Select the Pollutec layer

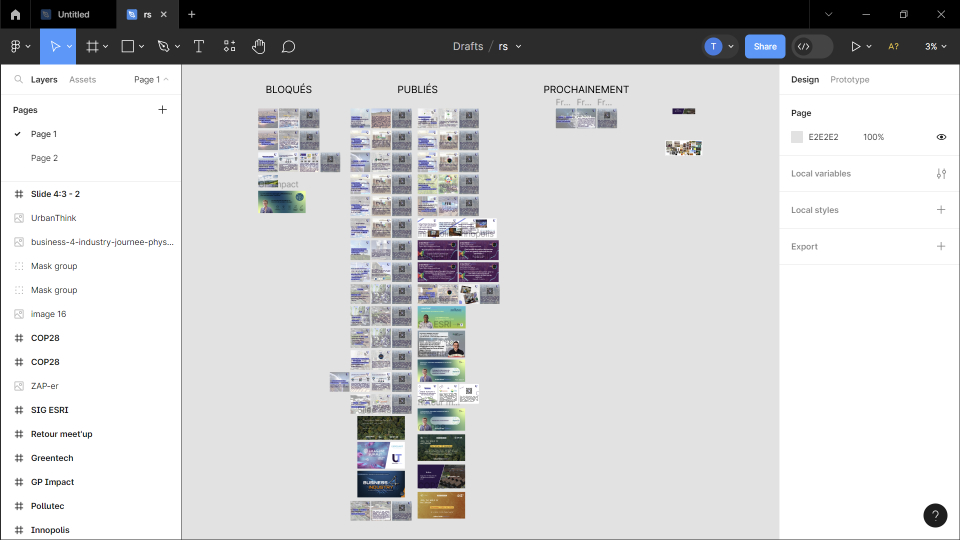(x=47, y=506)
